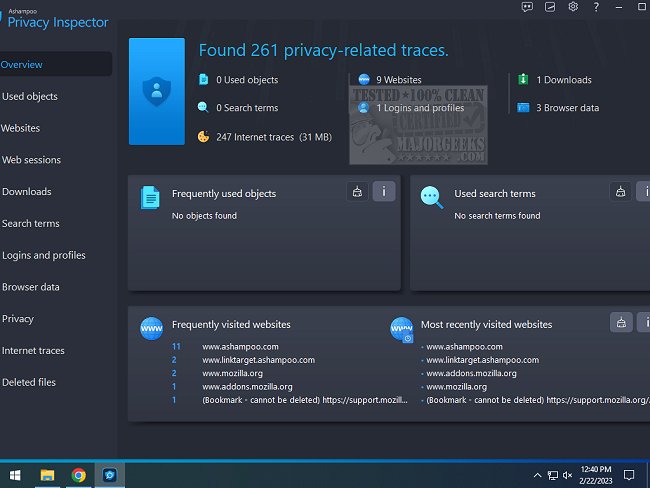This screenshot has height=488, width=650.
Task: Select www.linktarget.ashampoo.com in Most recently visited
Action: pos(483,360)
